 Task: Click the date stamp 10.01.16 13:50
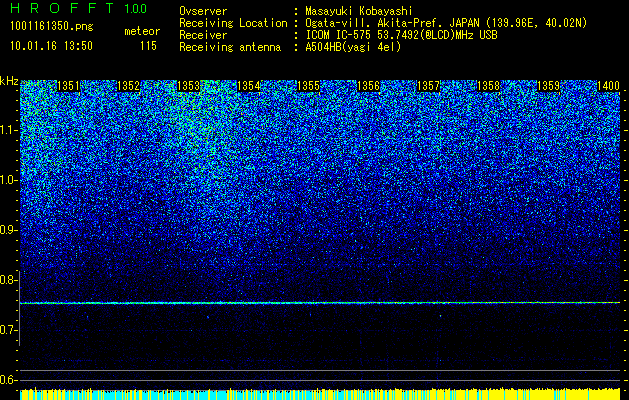pyautogui.click(x=51, y=46)
